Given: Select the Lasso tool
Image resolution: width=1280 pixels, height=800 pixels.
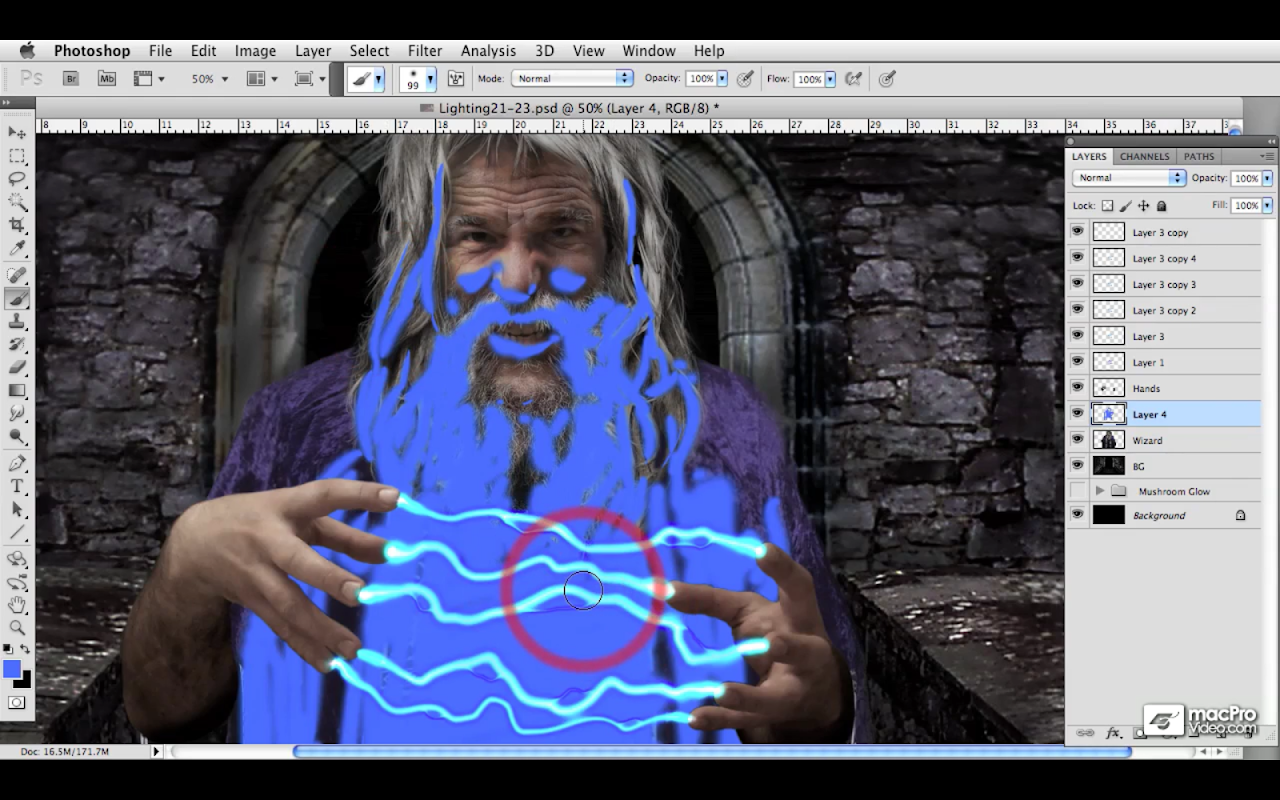Looking at the screenshot, I should click(x=17, y=179).
